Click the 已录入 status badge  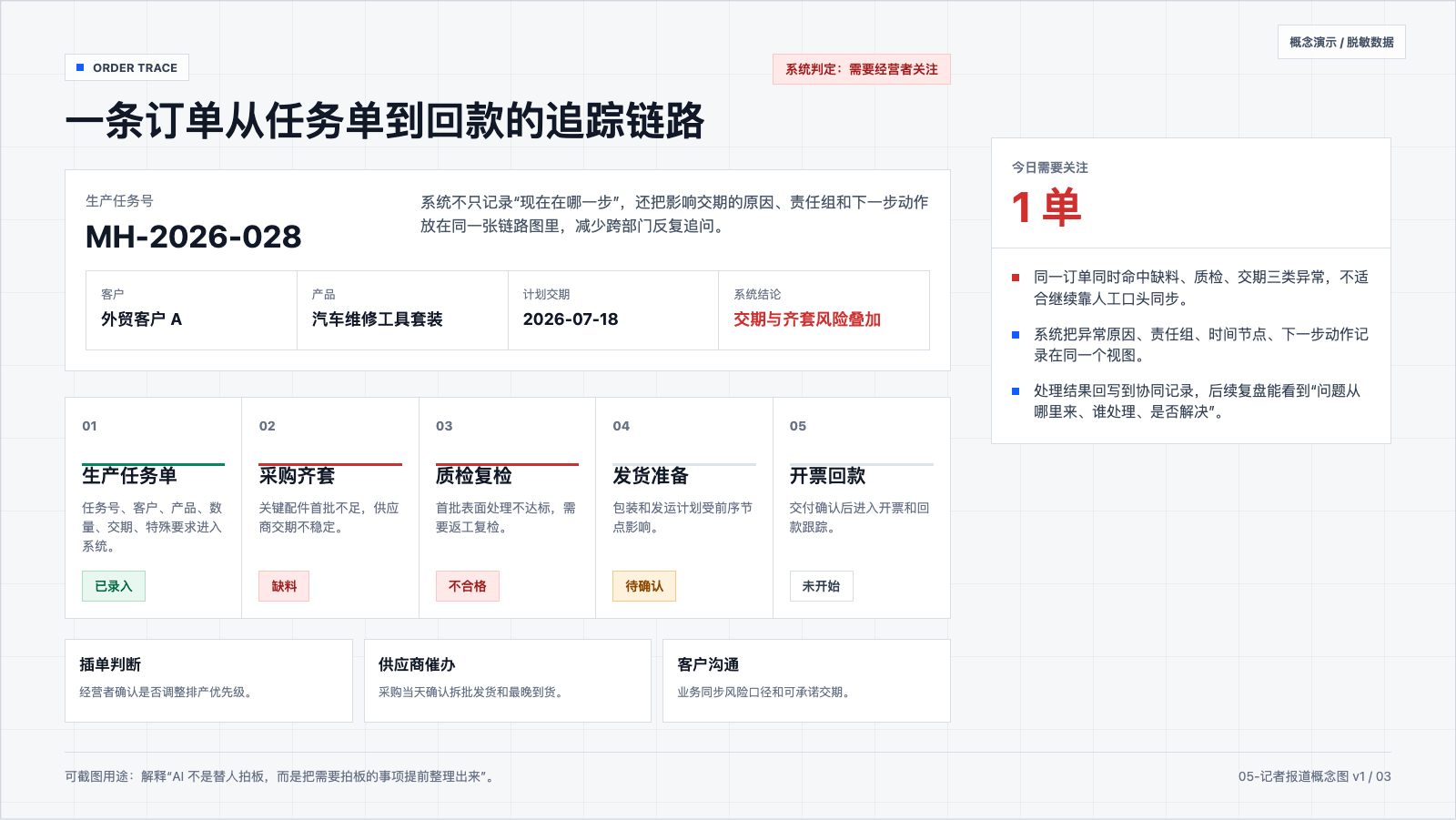[x=114, y=586]
